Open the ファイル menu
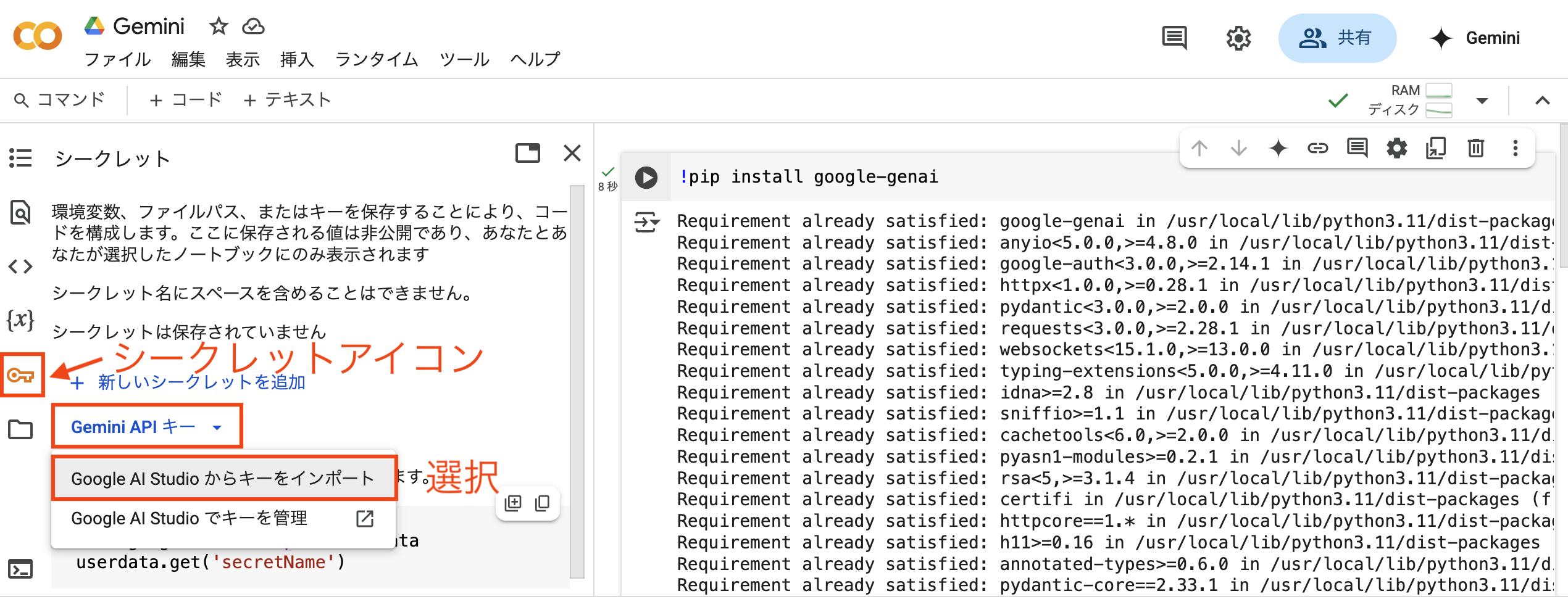The width and height of the screenshot is (1568, 599). pyautogui.click(x=117, y=59)
